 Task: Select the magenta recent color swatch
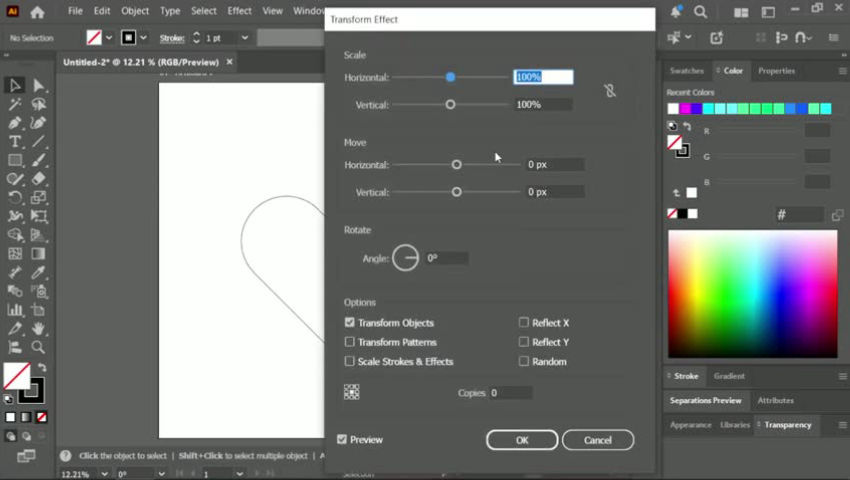pyautogui.click(x=685, y=108)
